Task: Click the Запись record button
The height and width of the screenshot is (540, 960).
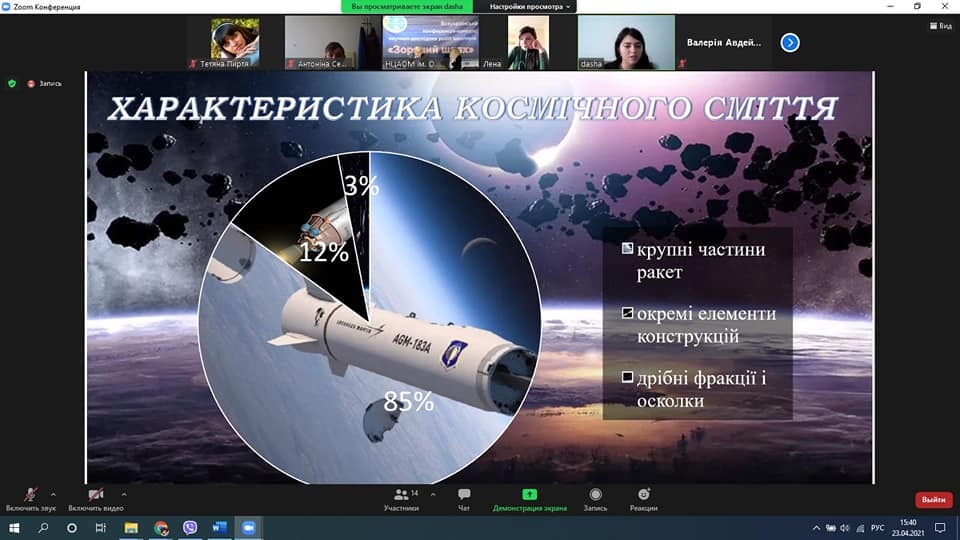Action: coord(595,495)
